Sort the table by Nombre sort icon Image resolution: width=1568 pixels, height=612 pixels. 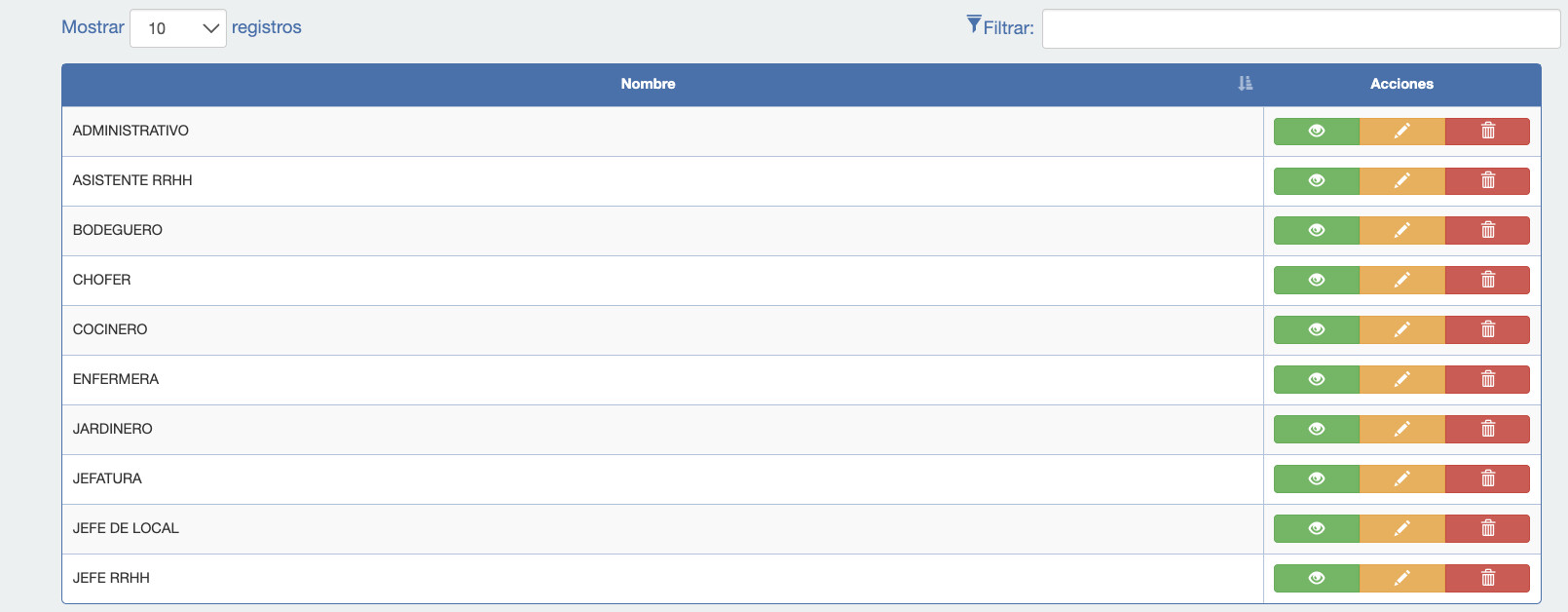click(x=1245, y=84)
